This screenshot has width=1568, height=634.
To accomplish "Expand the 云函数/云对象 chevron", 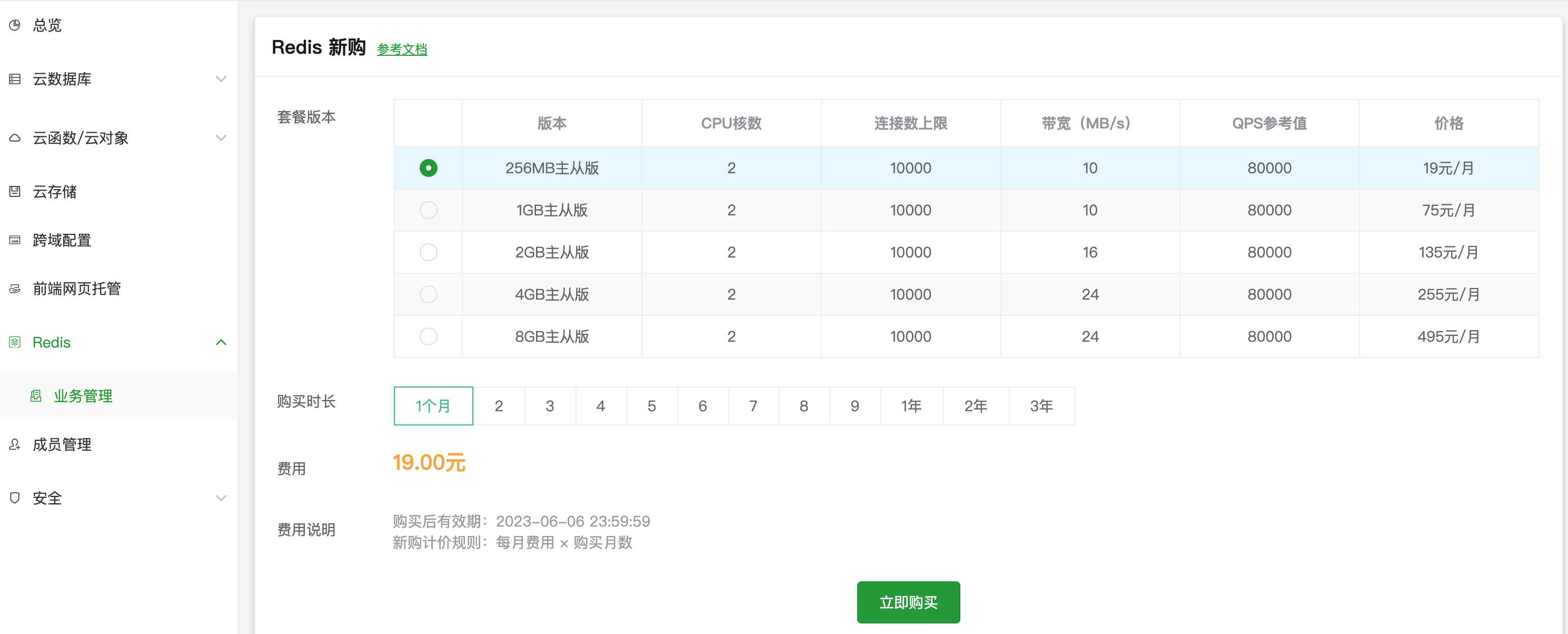I will (x=221, y=137).
